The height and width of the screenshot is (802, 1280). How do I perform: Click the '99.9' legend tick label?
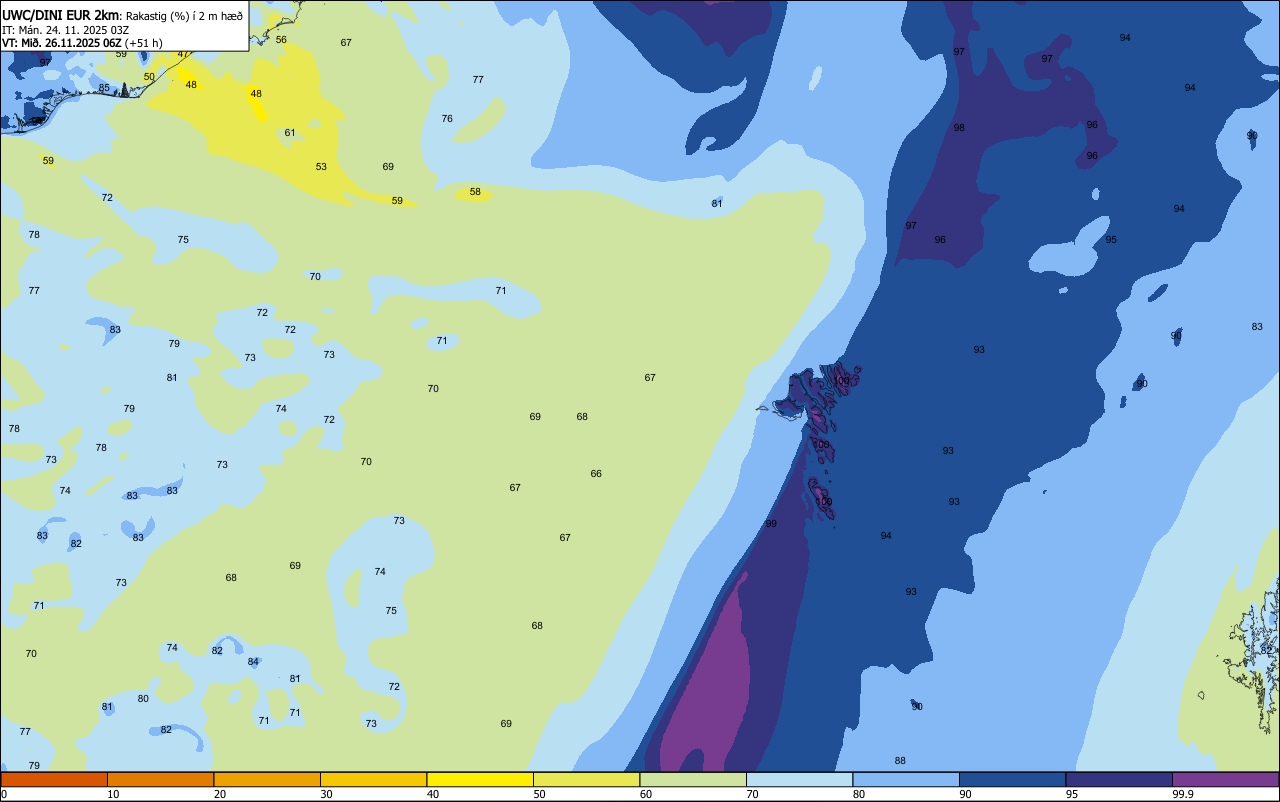[1183, 794]
